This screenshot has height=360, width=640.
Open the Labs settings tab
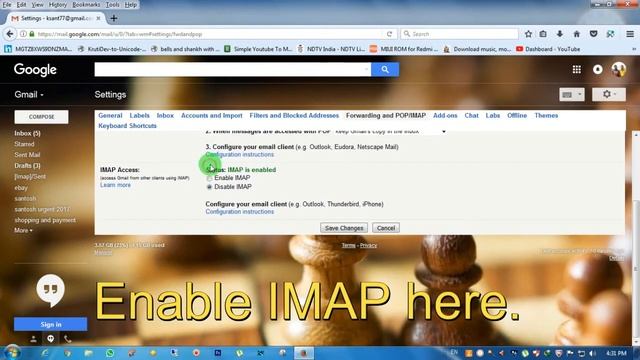[x=493, y=116]
